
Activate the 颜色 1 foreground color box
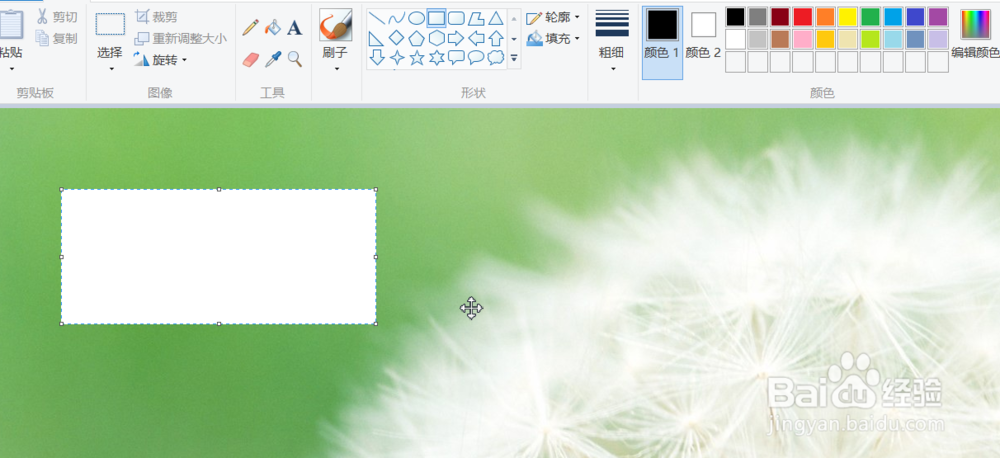coord(662,42)
